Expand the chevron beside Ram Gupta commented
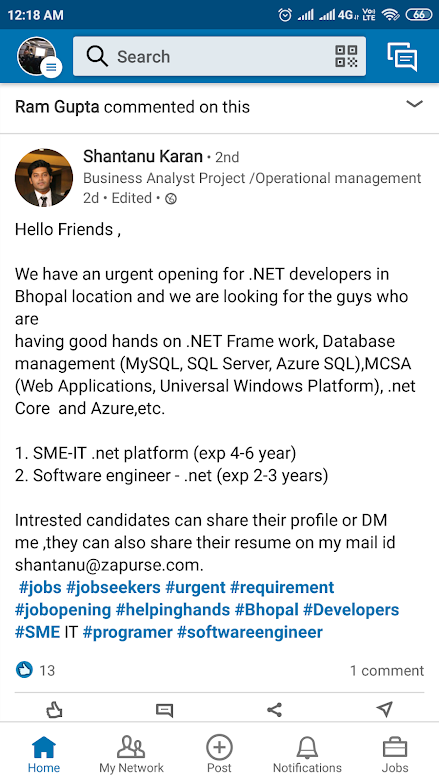The height and width of the screenshot is (781, 439). tap(415, 104)
